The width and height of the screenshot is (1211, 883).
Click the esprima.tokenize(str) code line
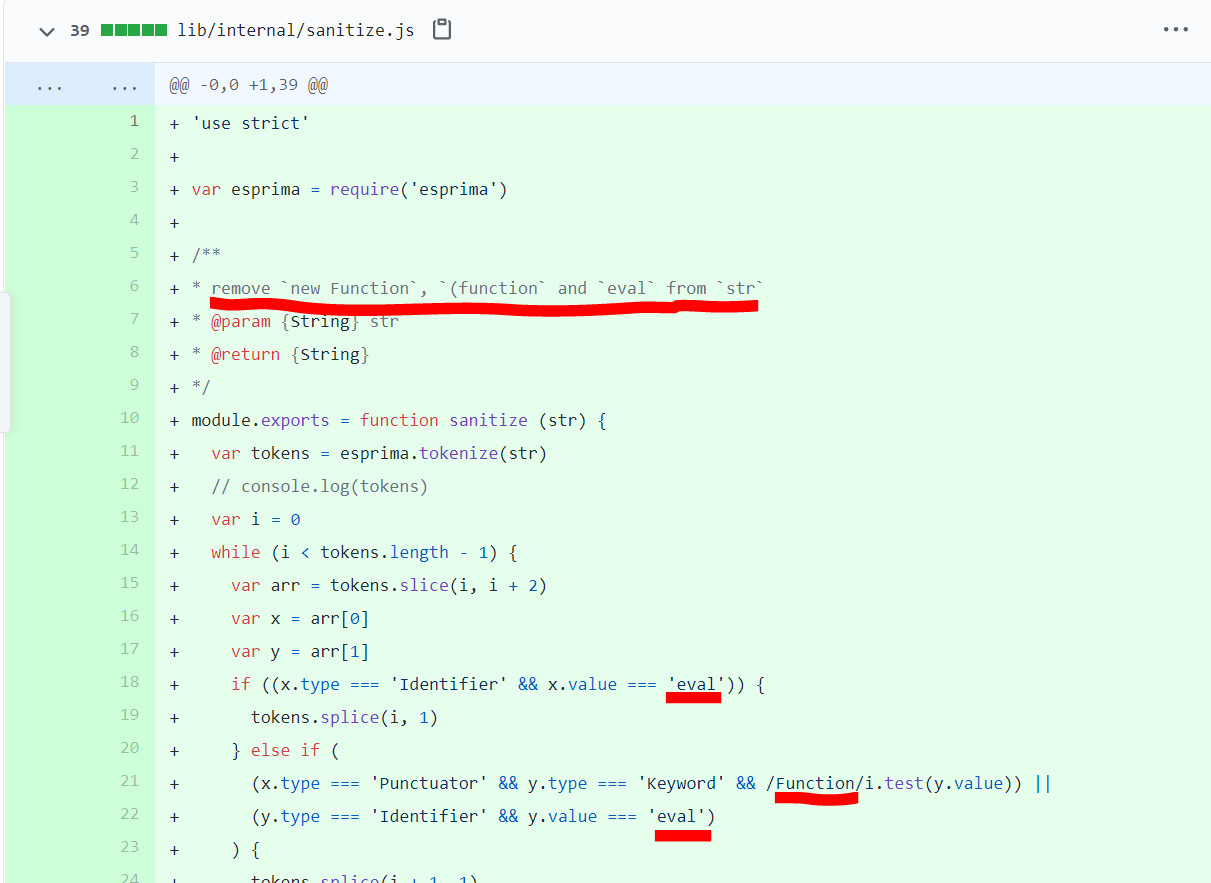(x=379, y=453)
